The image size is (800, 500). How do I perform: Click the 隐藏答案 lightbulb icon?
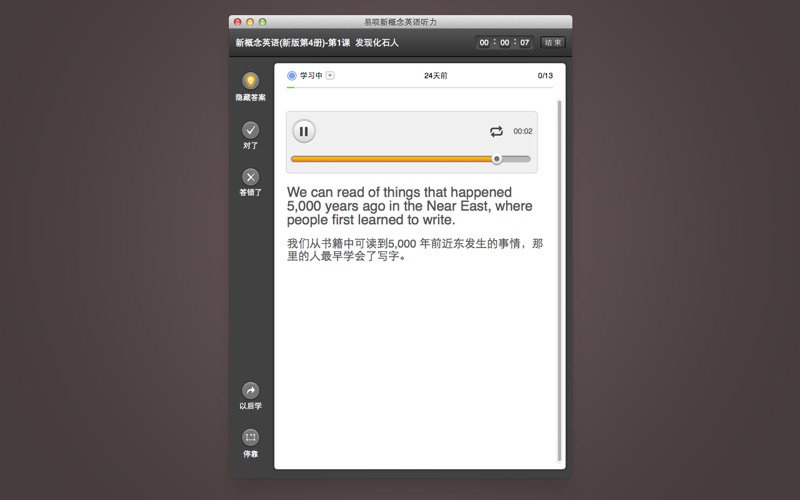(250, 81)
